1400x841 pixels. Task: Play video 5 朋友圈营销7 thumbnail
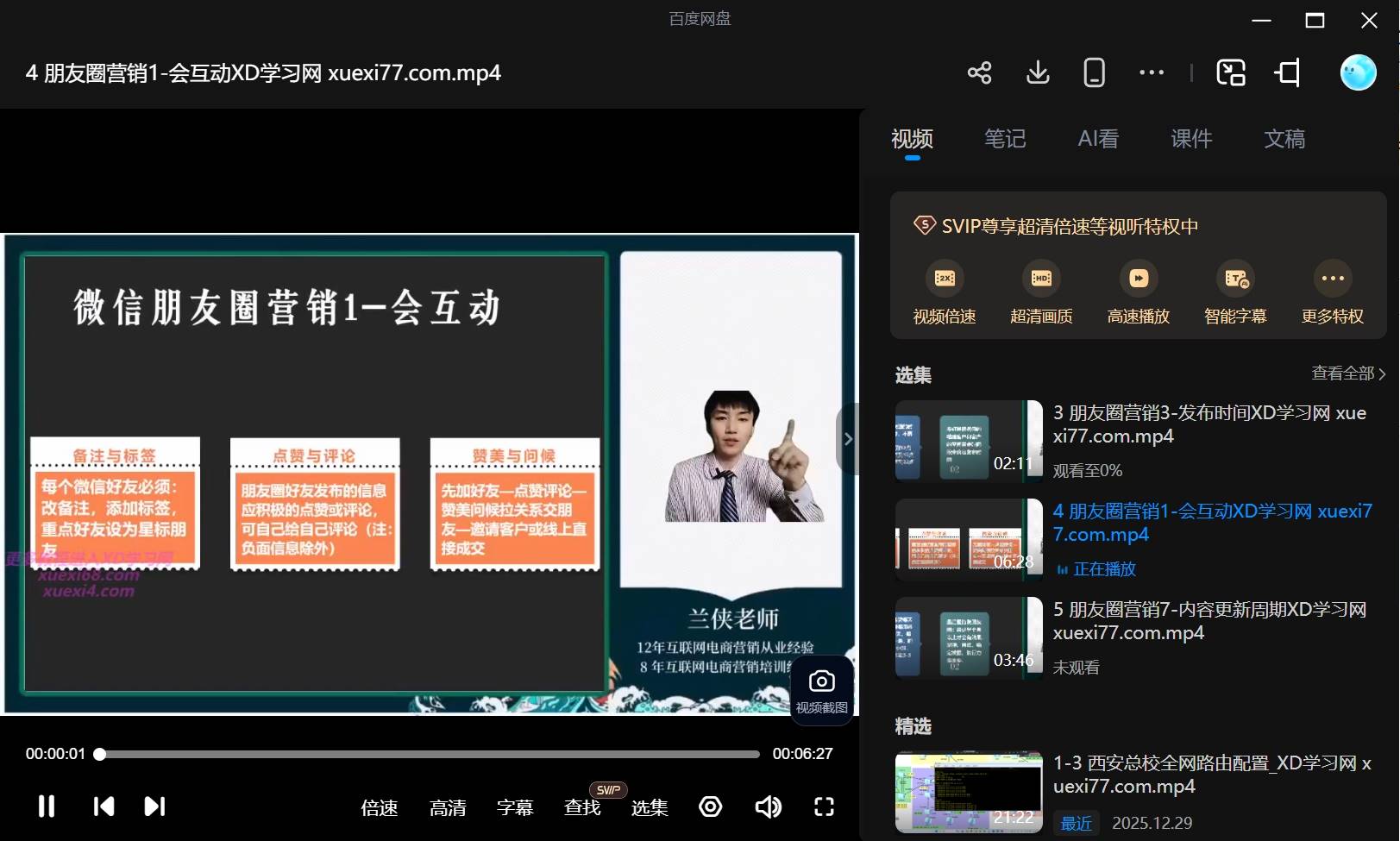pos(968,638)
